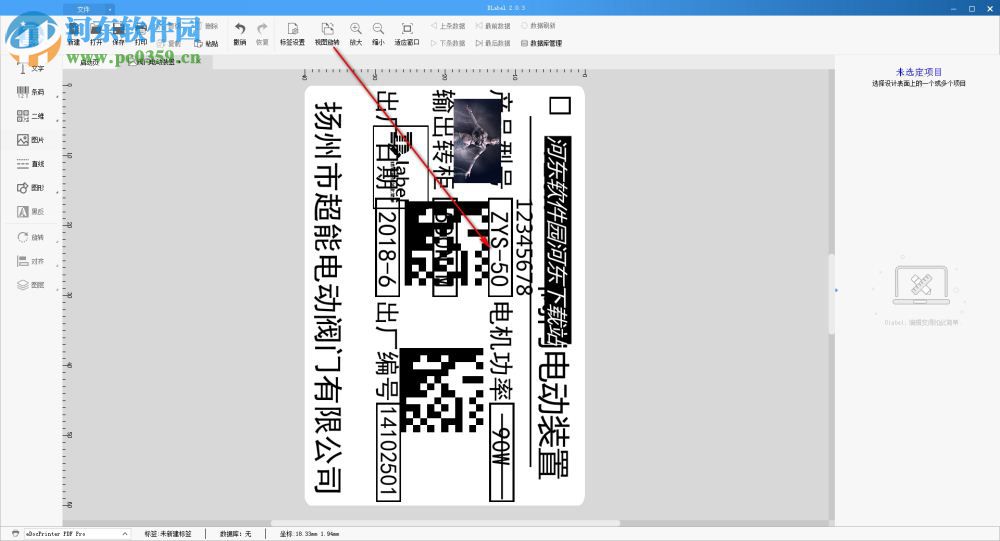Redo with the 恢复 arrow
Screen dimensions: 1000x541
point(262,34)
